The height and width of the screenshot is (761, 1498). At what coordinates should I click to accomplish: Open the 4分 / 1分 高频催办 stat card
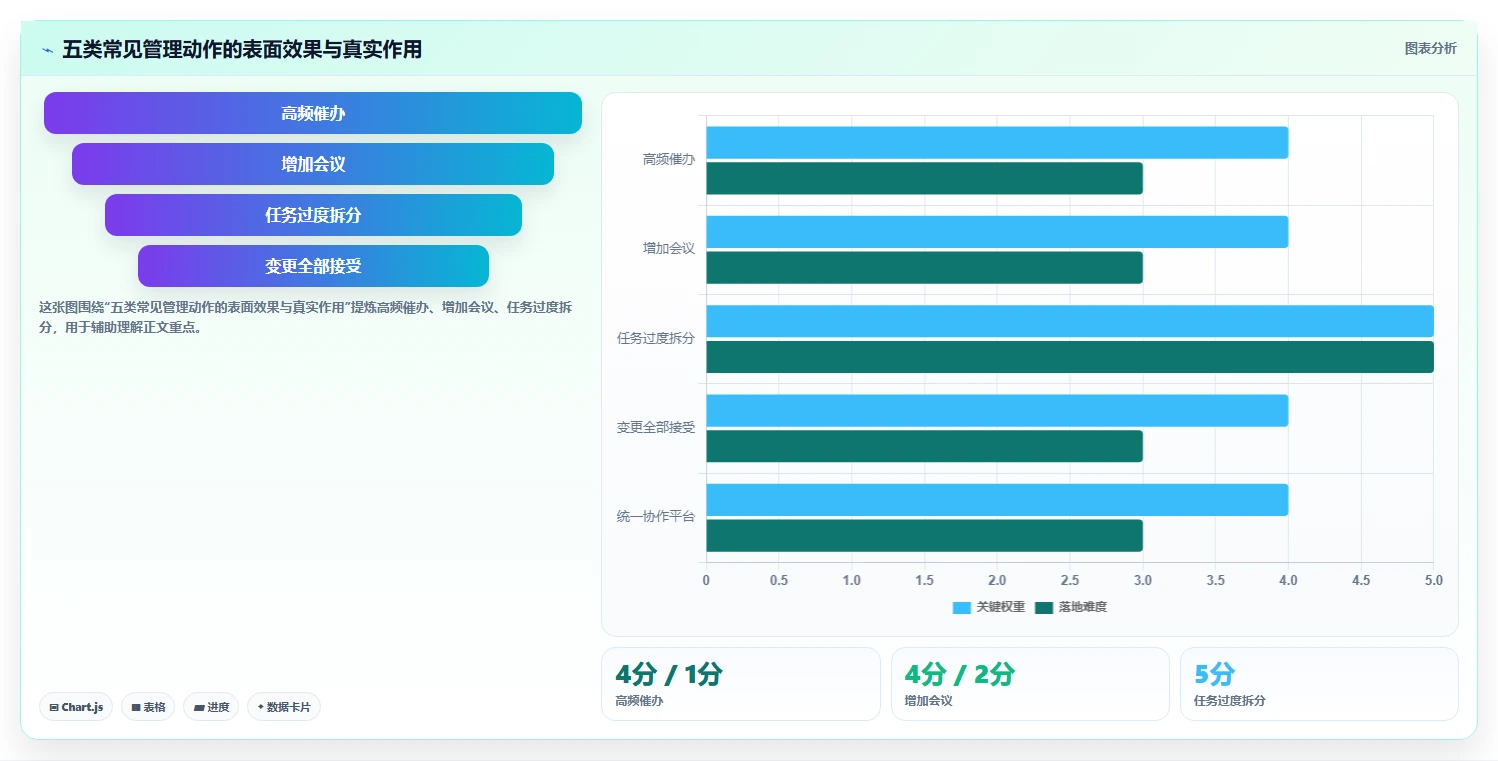point(741,684)
